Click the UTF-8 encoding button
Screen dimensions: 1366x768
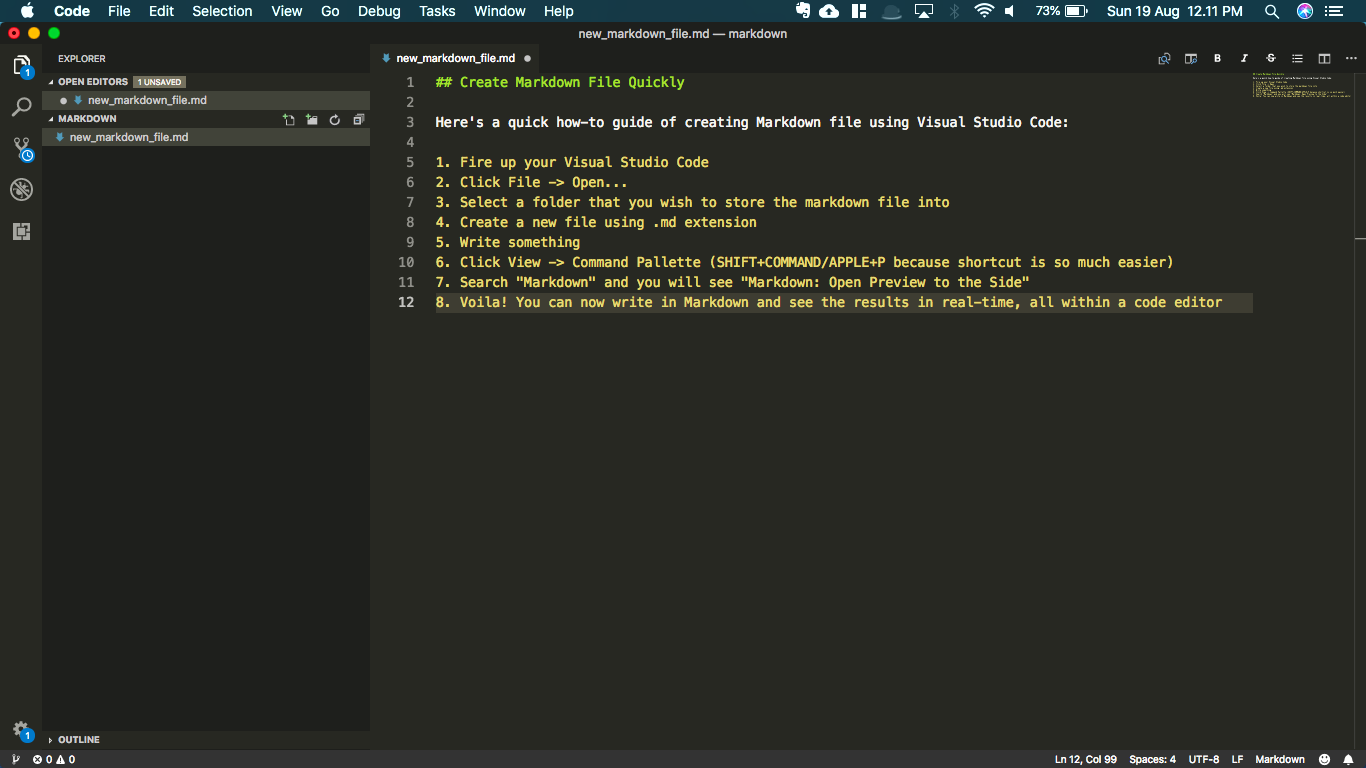1203,759
